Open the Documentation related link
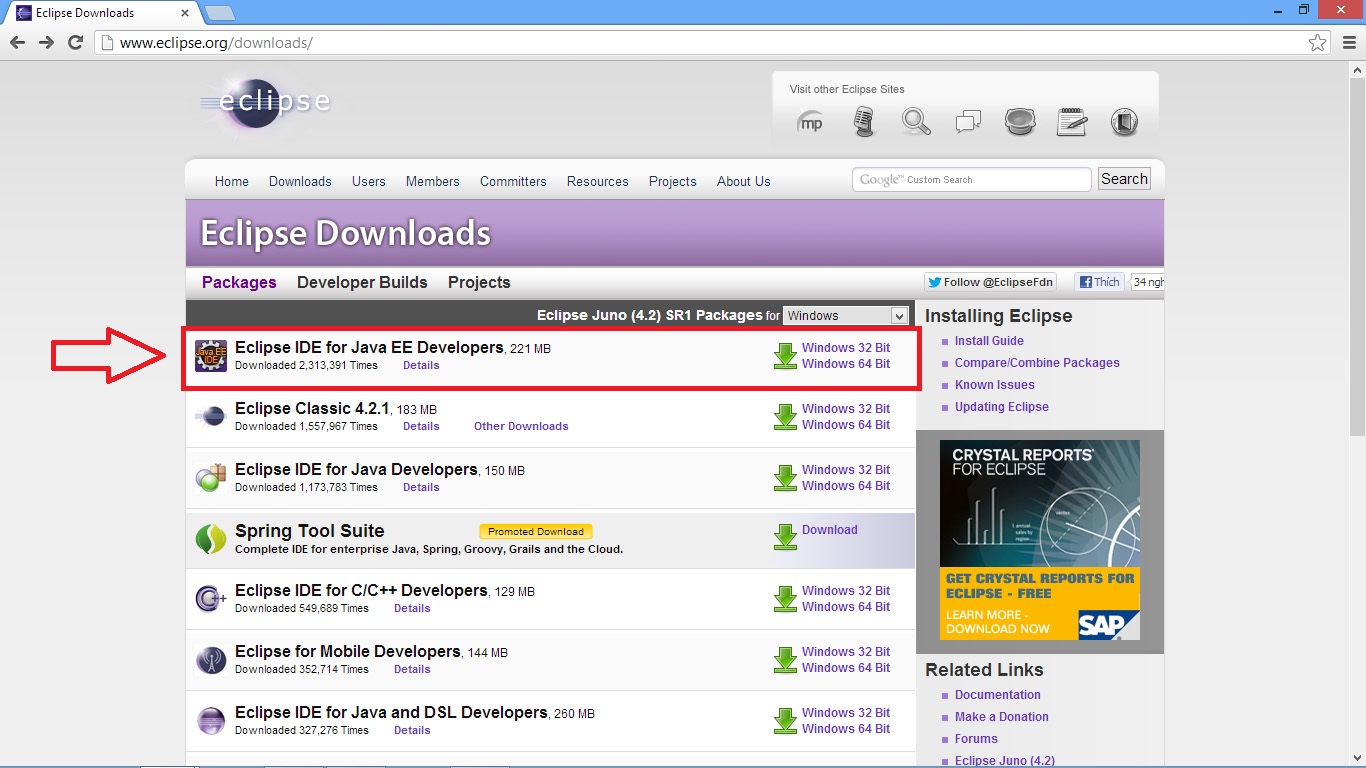 tap(998, 695)
